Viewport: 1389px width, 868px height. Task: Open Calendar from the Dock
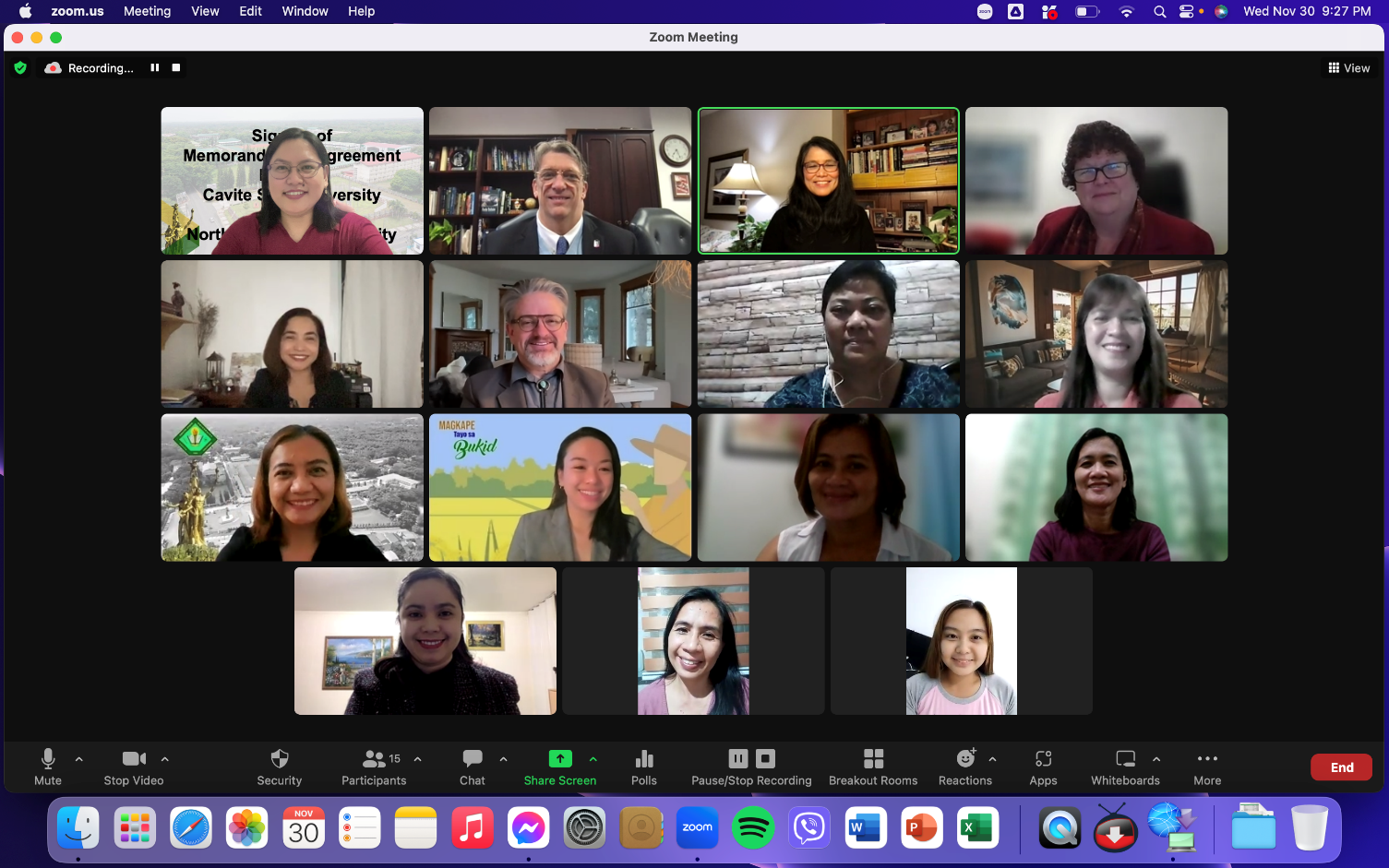[304, 827]
